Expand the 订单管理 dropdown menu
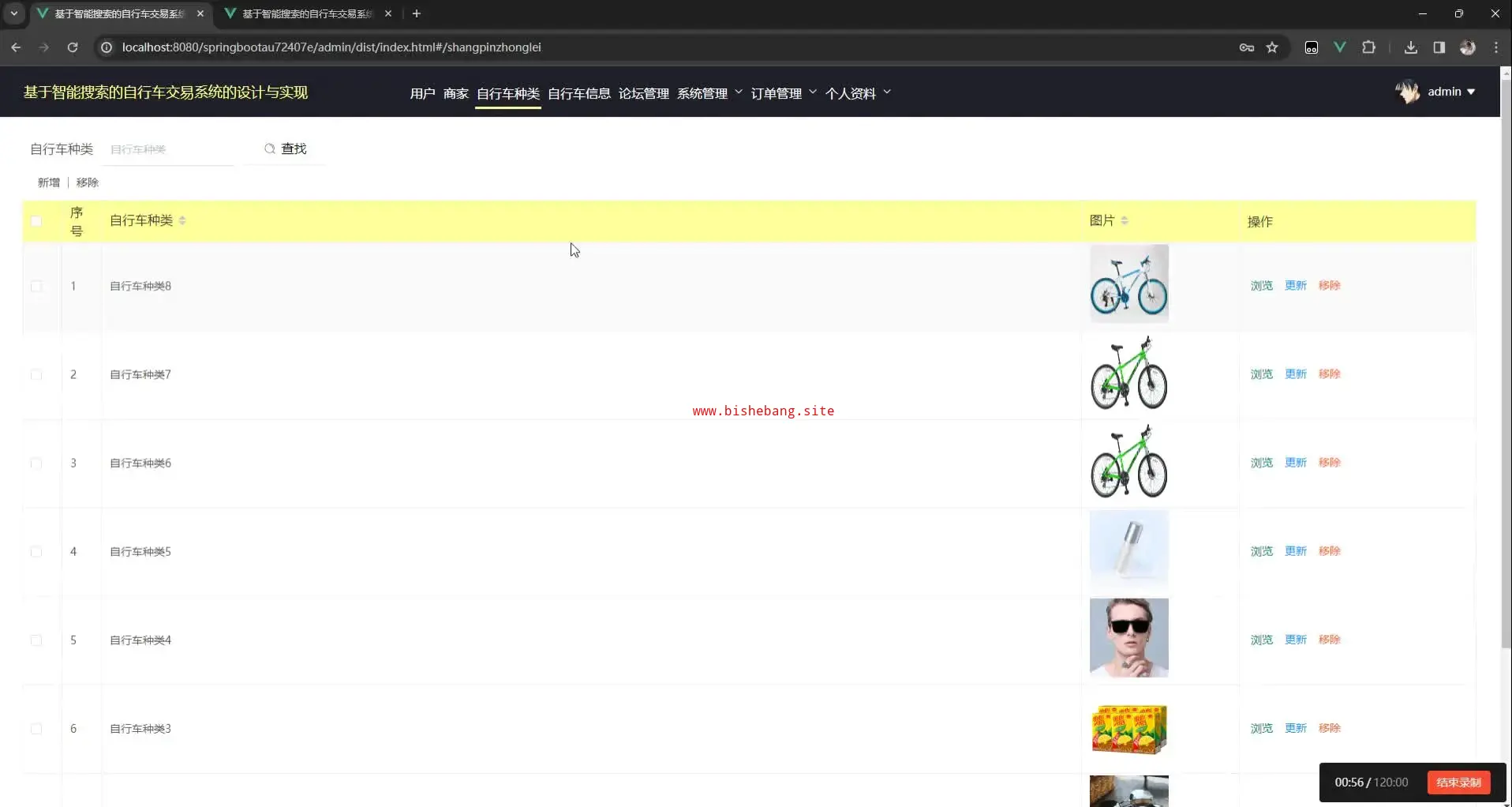Screen dimensions: 1512x807 tap(783, 93)
